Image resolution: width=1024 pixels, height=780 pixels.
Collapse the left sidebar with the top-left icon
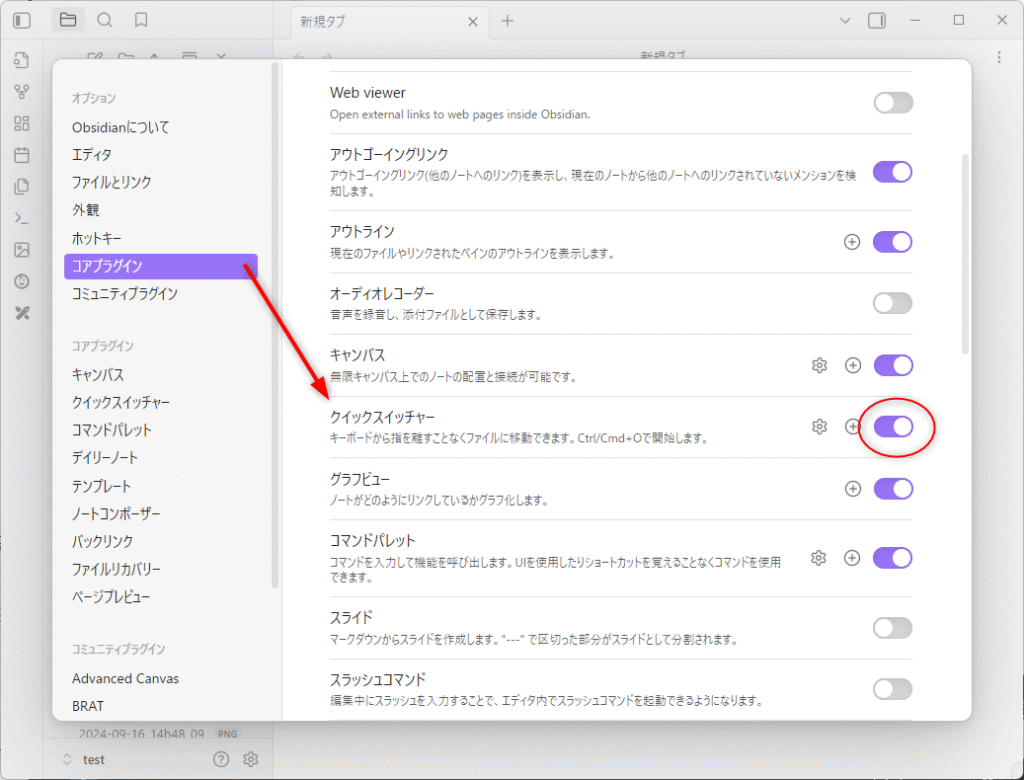(22, 20)
